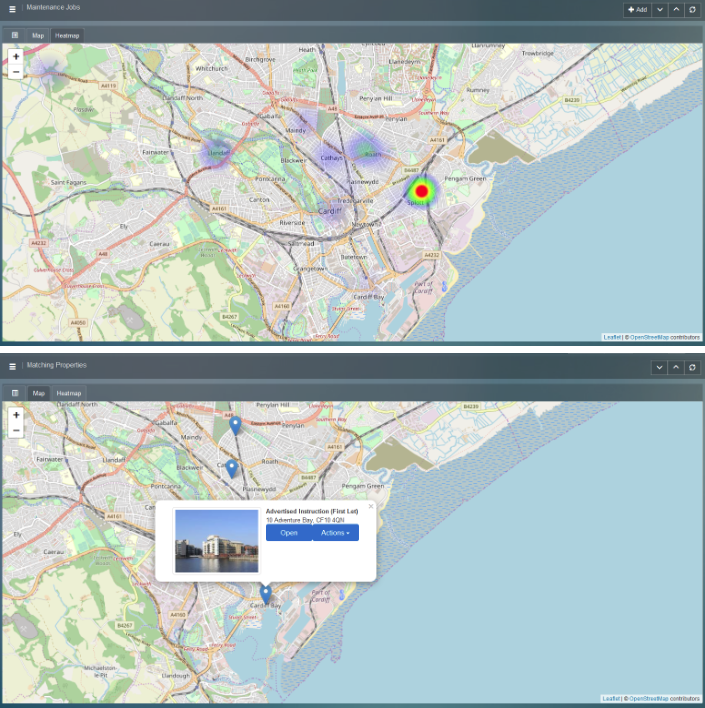Refresh the Matching Properties panel
Viewport: 705px width, 708px height.
[x=693, y=368]
